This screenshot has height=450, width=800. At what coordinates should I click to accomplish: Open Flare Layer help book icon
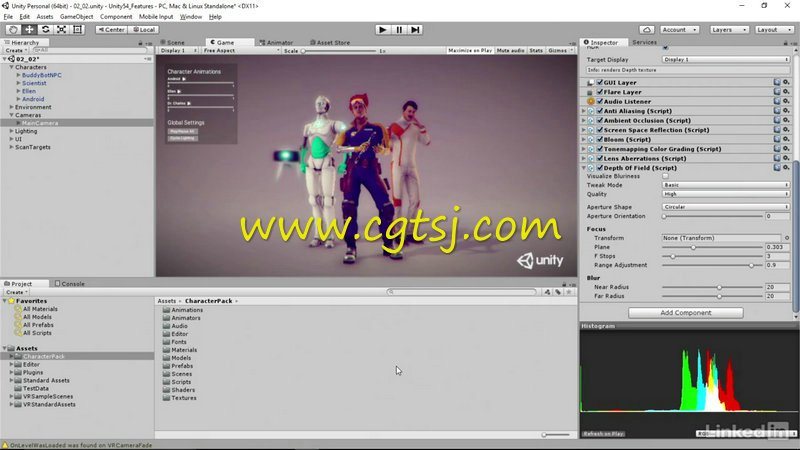point(777,92)
